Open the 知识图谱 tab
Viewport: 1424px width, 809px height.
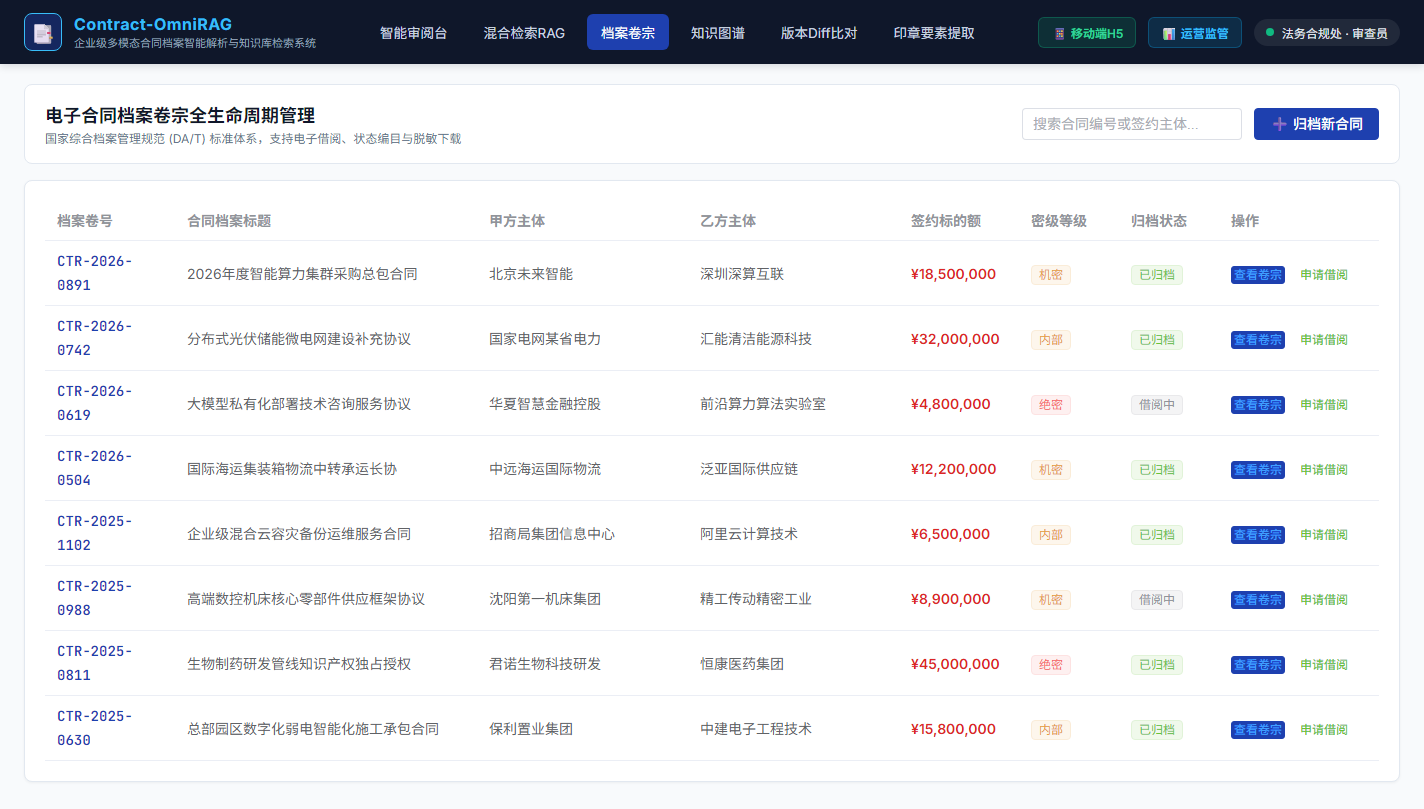(x=718, y=32)
